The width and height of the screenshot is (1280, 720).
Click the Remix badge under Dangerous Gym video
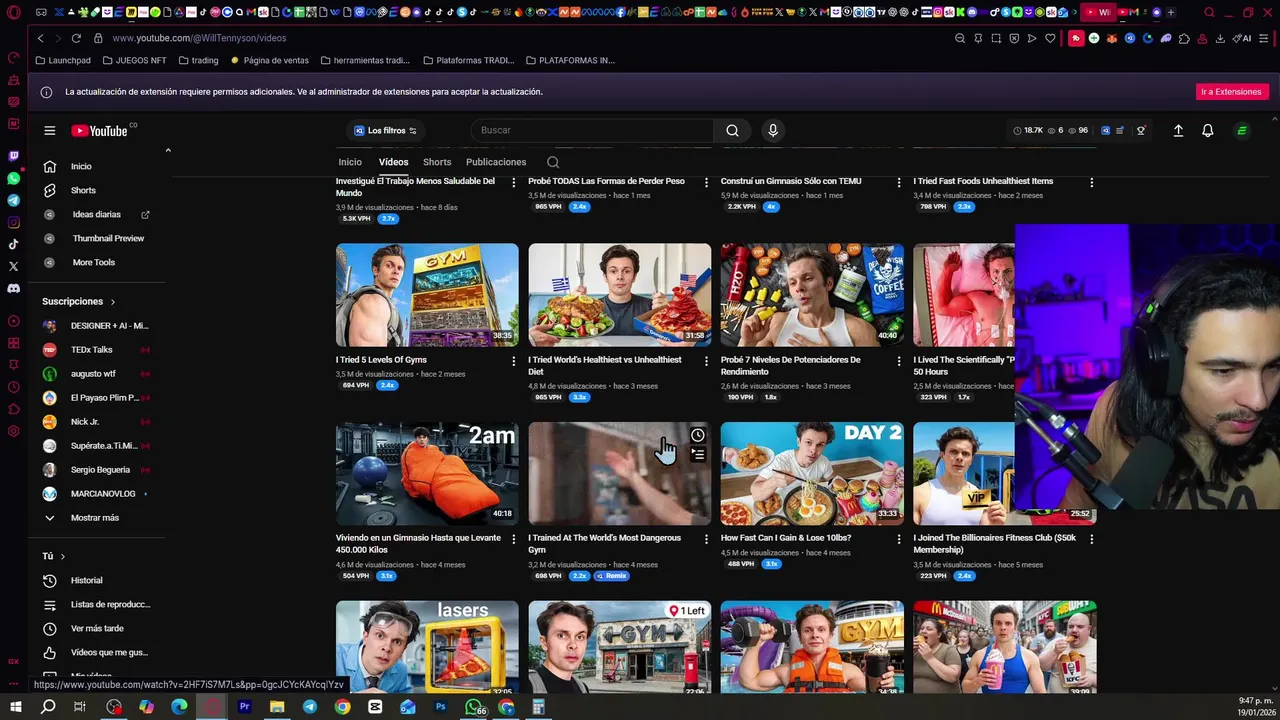[x=612, y=576]
